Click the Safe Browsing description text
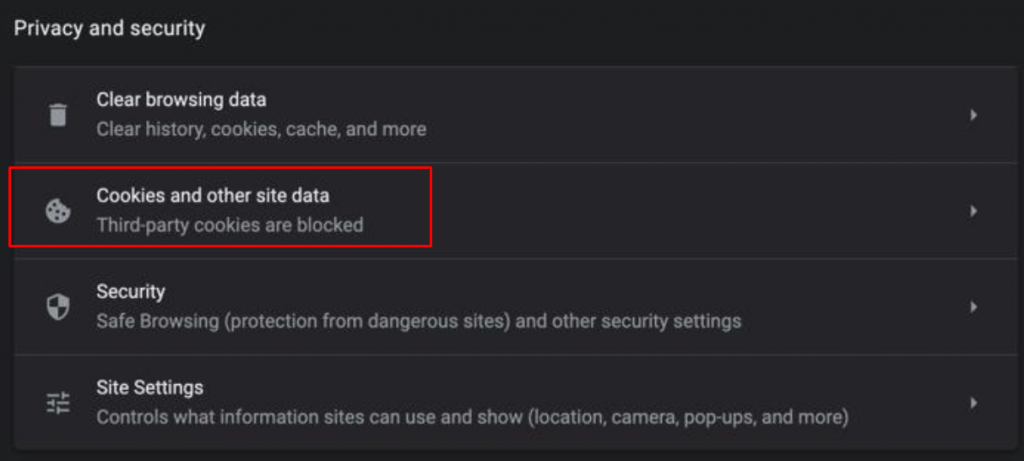Viewport: 1024px width, 461px height. (418, 321)
